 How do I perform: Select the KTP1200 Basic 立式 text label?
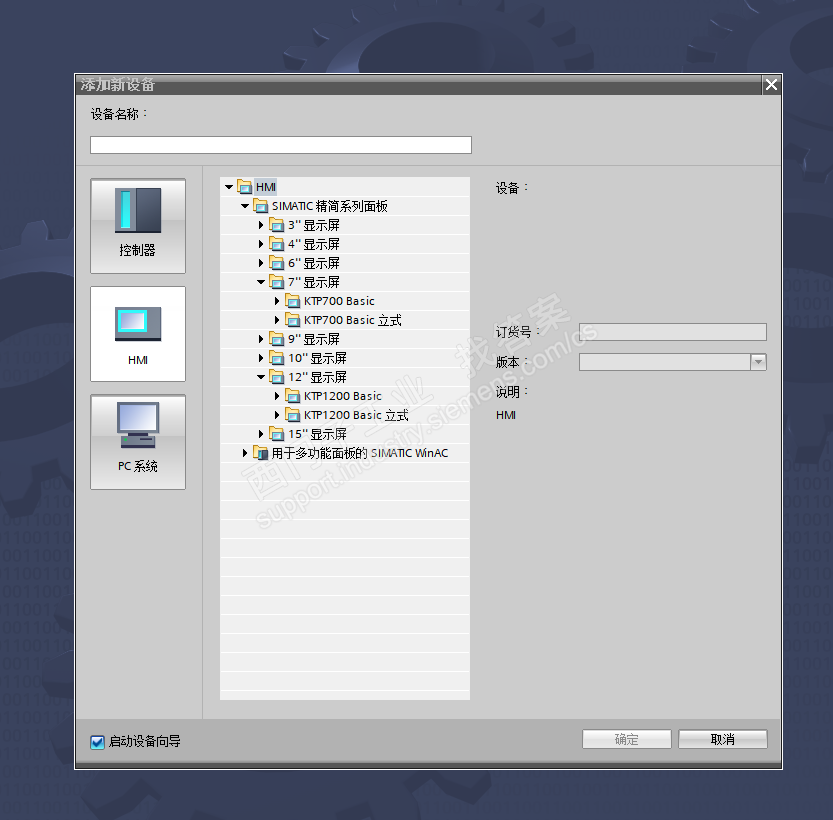point(356,415)
